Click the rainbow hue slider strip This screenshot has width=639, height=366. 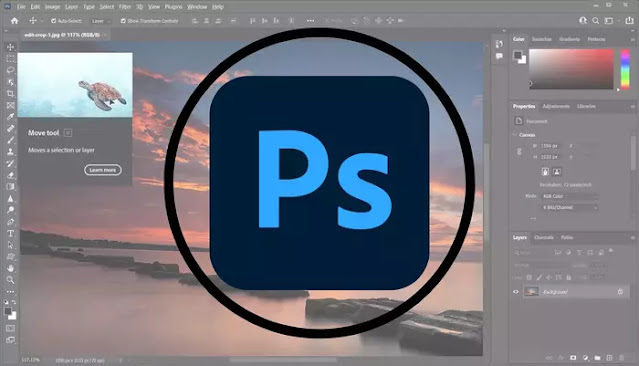point(625,69)
